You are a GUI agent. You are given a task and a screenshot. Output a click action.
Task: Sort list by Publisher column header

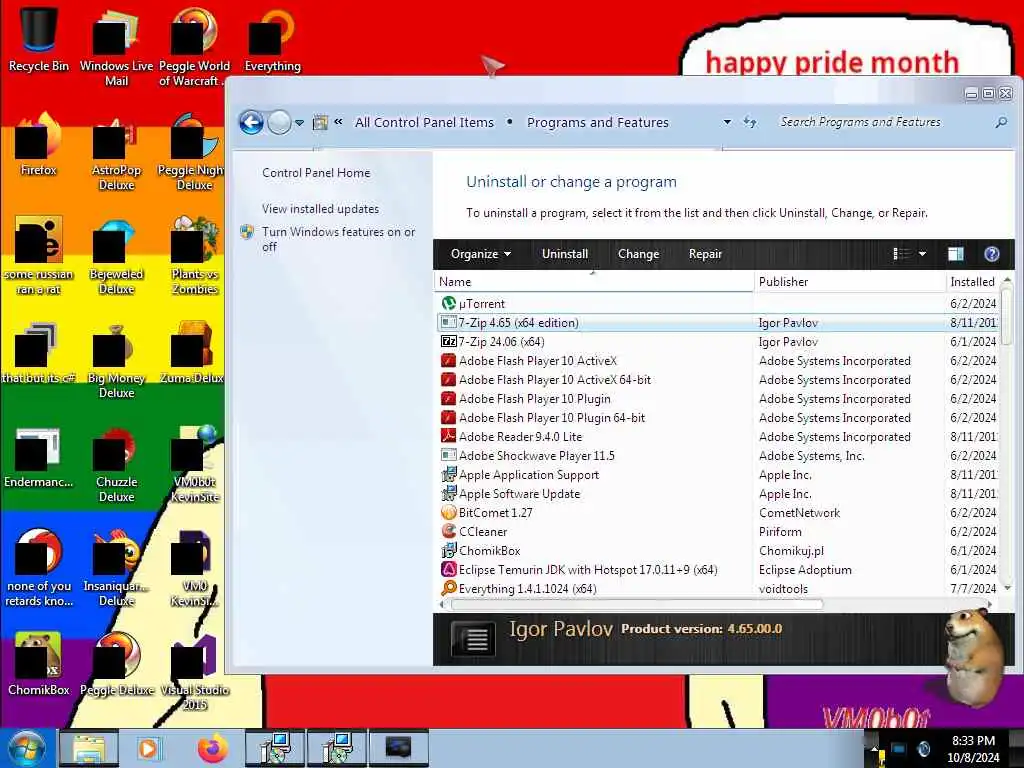point(849,282)
